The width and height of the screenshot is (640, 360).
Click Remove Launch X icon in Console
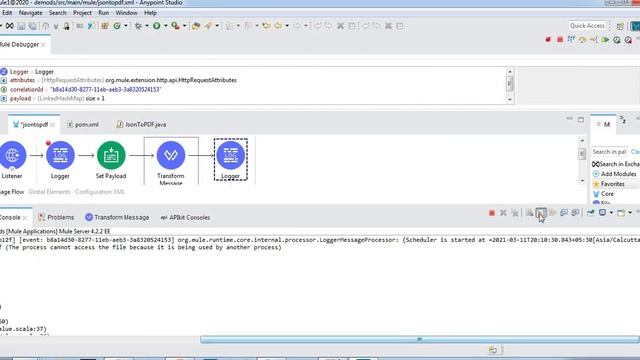503,213
